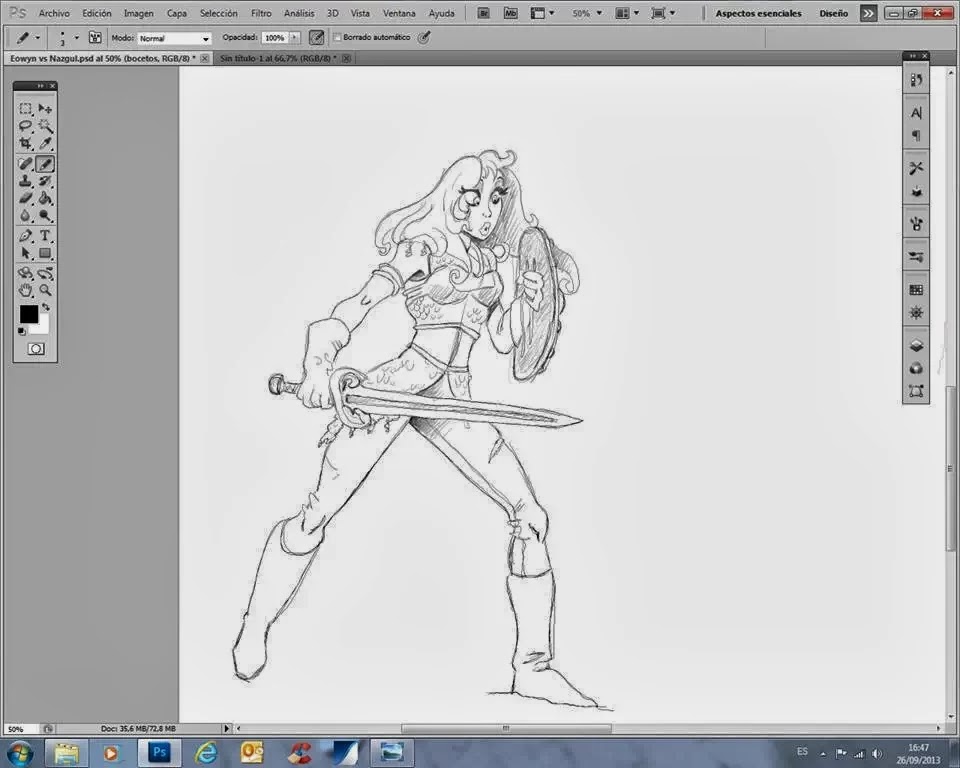
Task: Toggle the brush panel button
Action: 95,37
